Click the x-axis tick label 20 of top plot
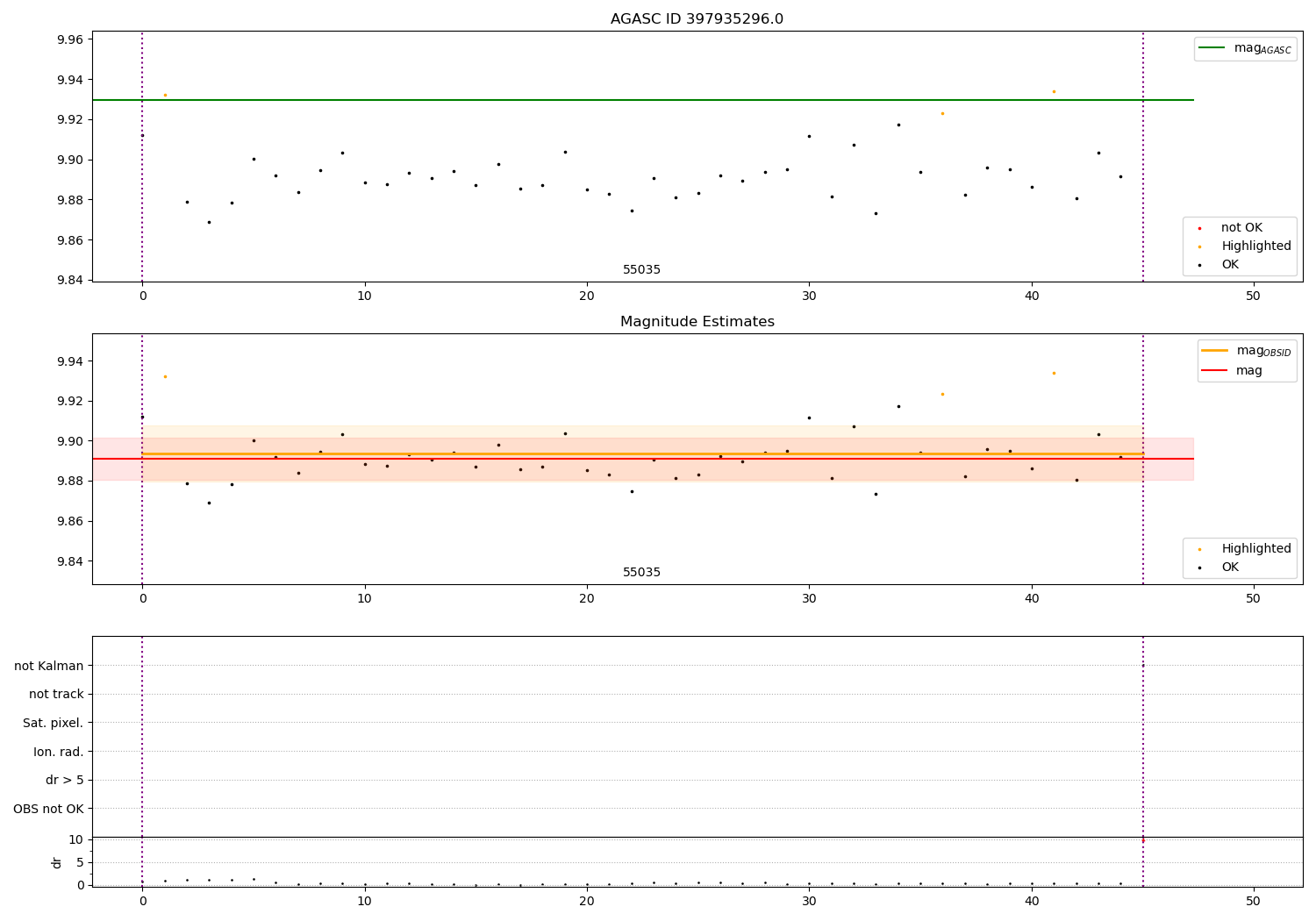The image size is (1316, 921). [x=587, y=296]
